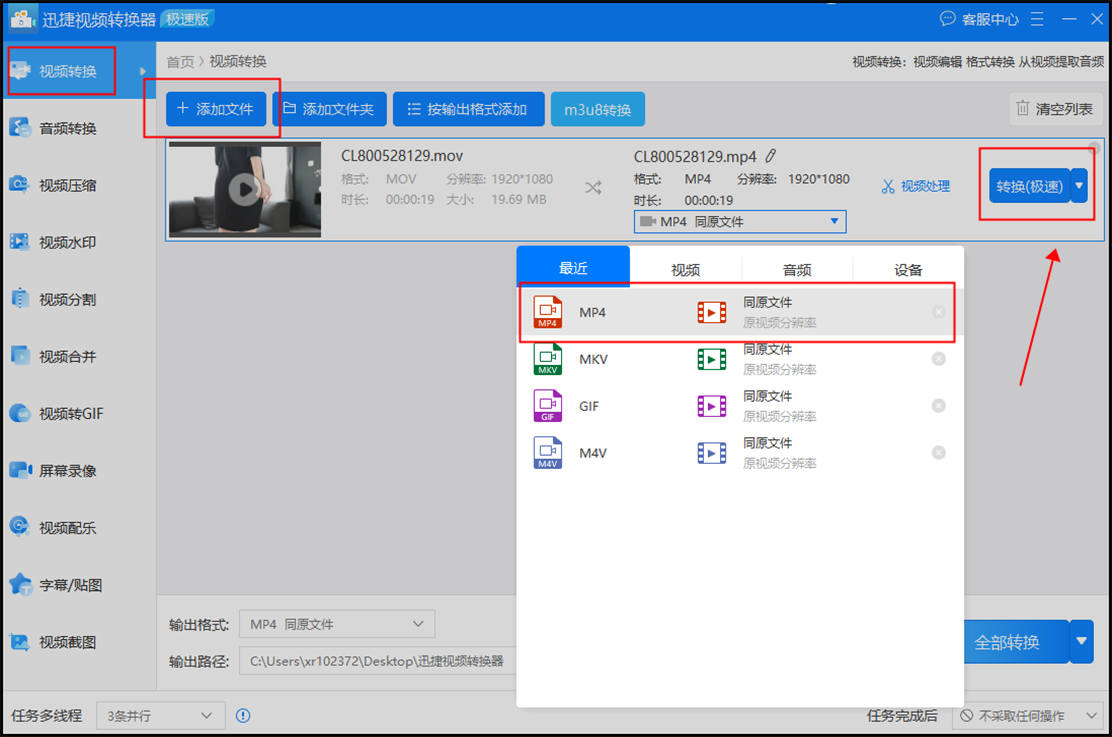This screenshot has height=737, width=1112.
Task: Choose 同原文件 resolution film icon for GIF
Action: (712, 406)
